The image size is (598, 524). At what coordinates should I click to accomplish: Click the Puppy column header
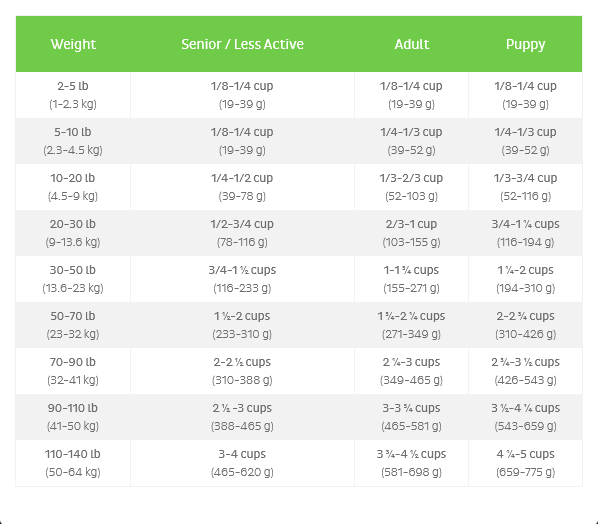point(525,44)
